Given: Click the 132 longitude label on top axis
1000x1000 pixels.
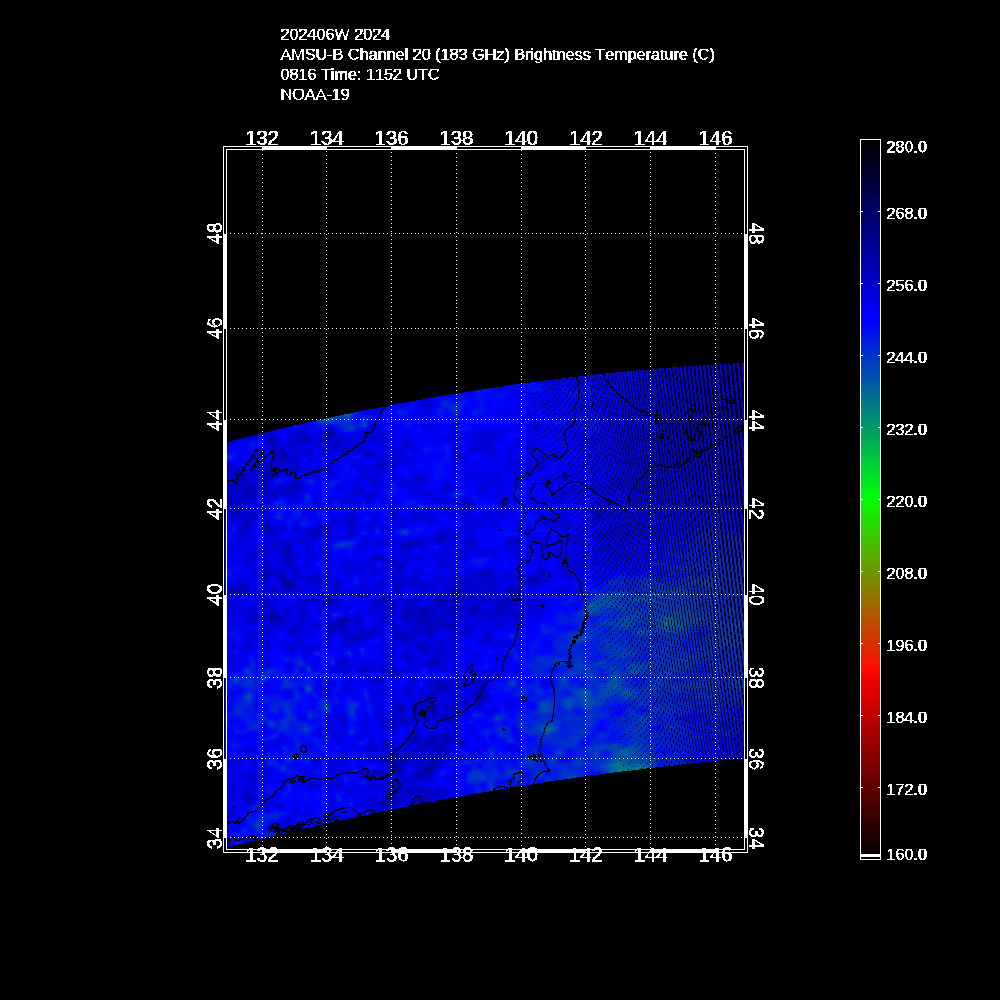Looking at the screenshot, I should (262, 138).
